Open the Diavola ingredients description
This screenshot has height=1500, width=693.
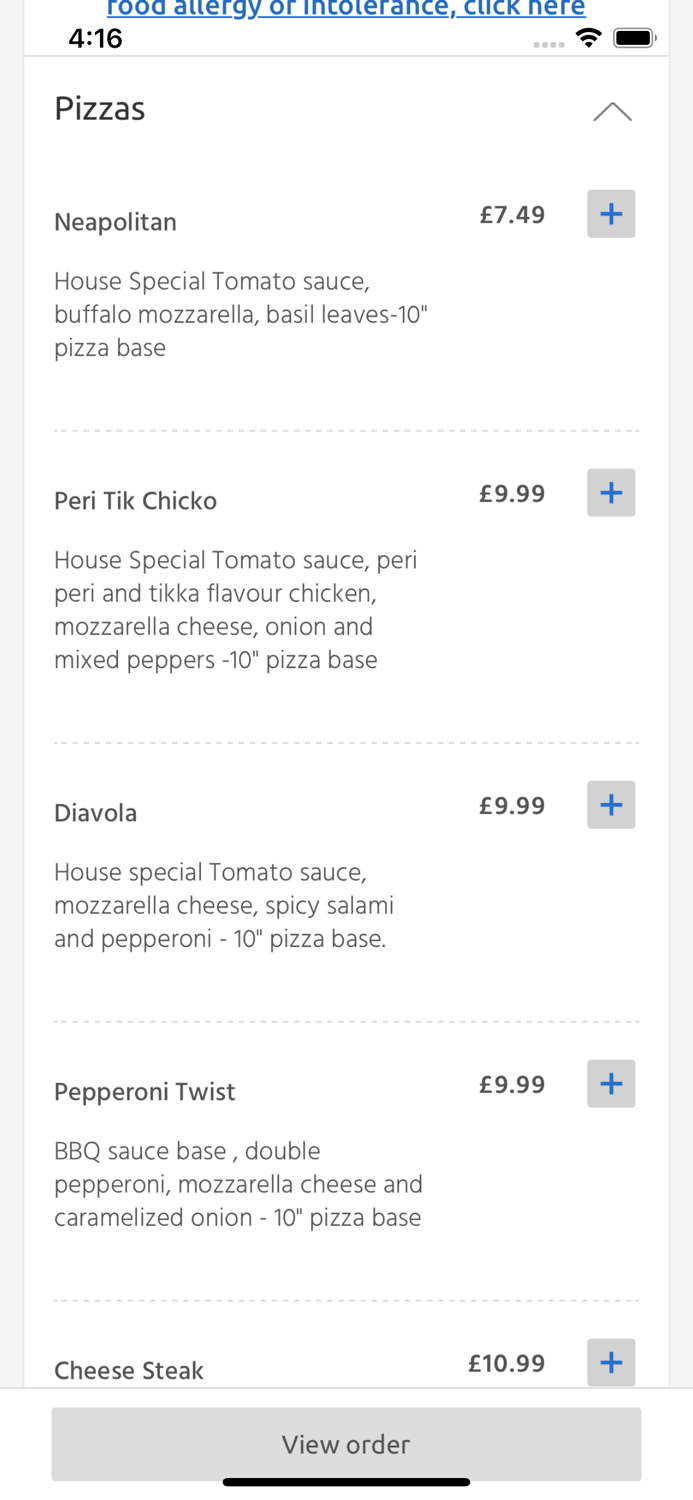[x=223, y=905]
